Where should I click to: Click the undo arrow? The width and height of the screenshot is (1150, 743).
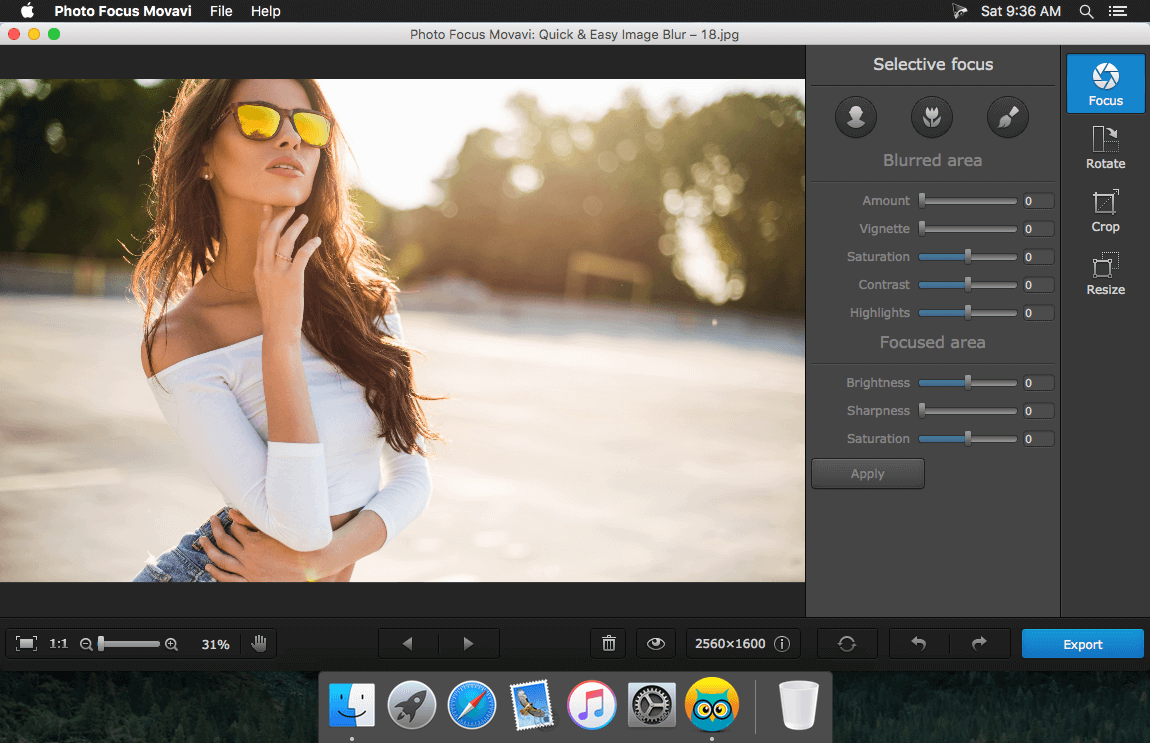click(918, 644)
